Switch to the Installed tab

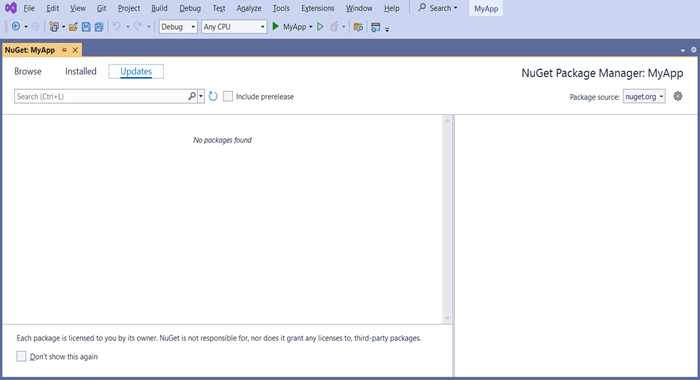pos(81,71)
